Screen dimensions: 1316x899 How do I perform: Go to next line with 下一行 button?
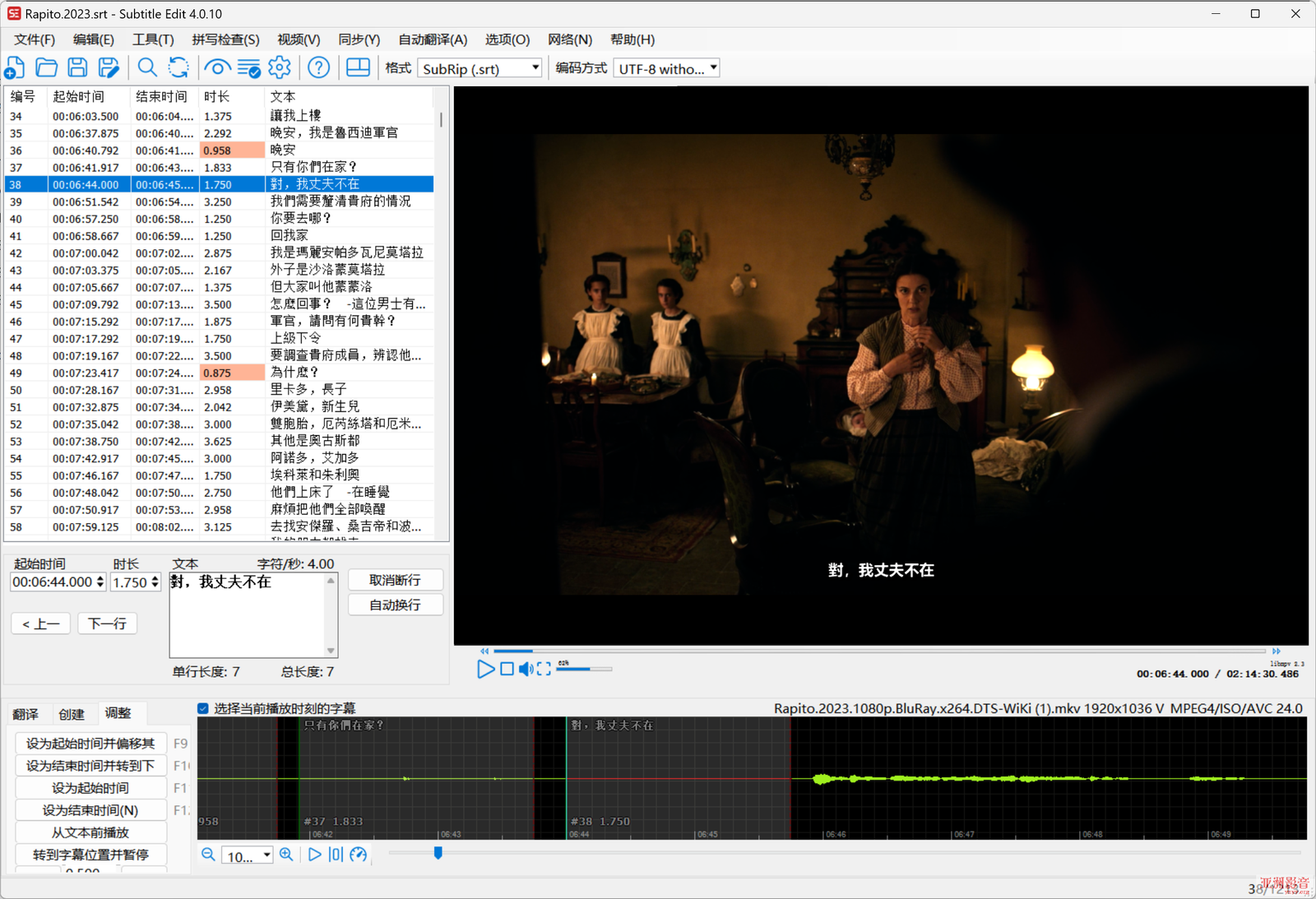coord(107,623)
